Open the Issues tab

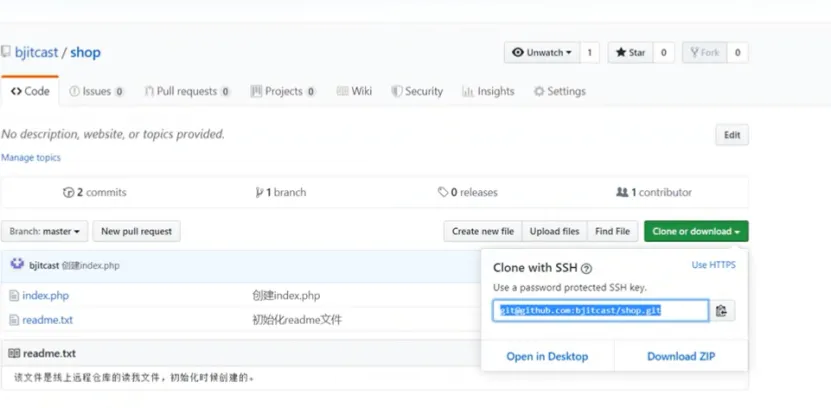(x=96, y=91)
